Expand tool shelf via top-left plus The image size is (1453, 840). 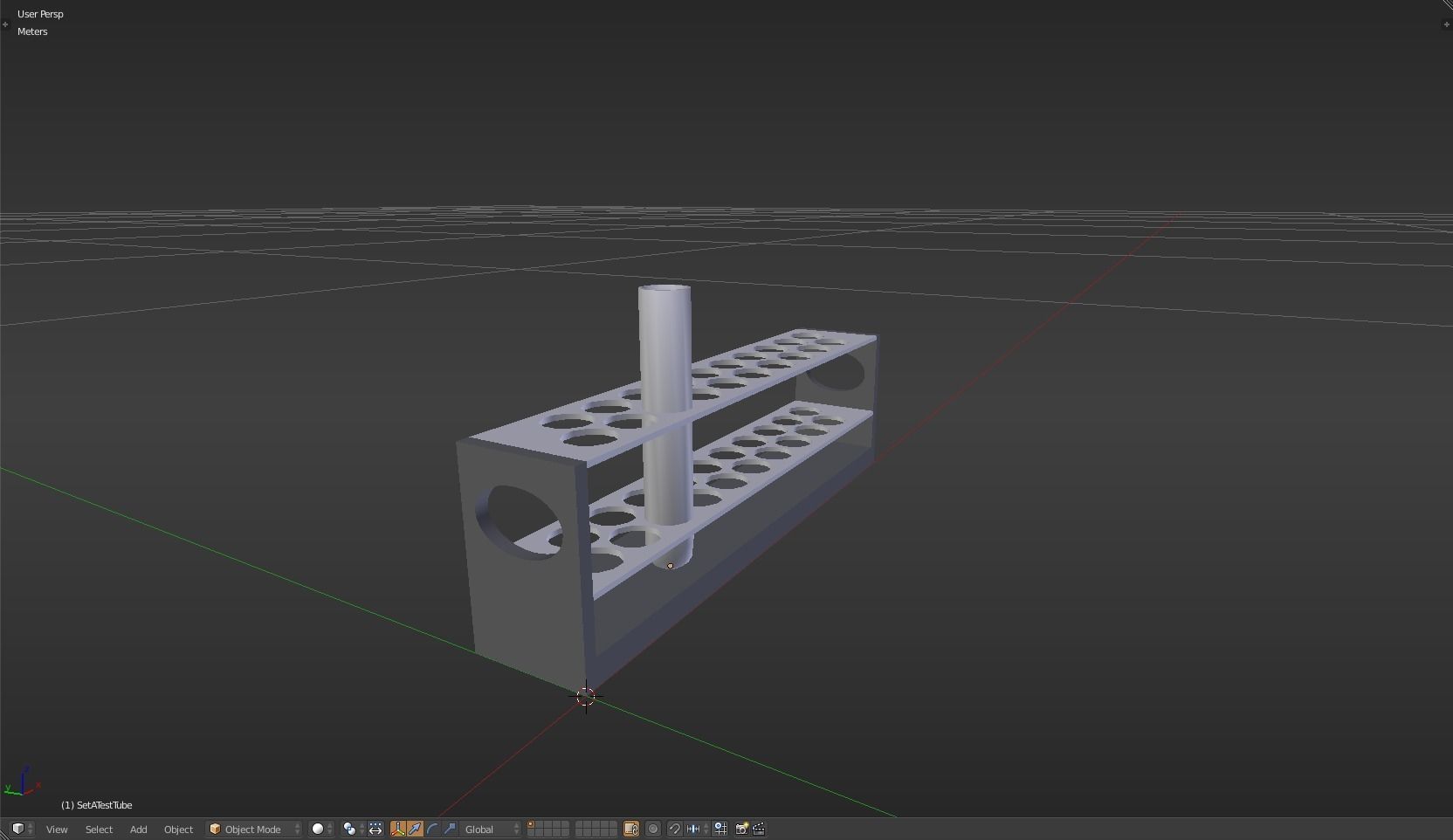click(5, 24)
